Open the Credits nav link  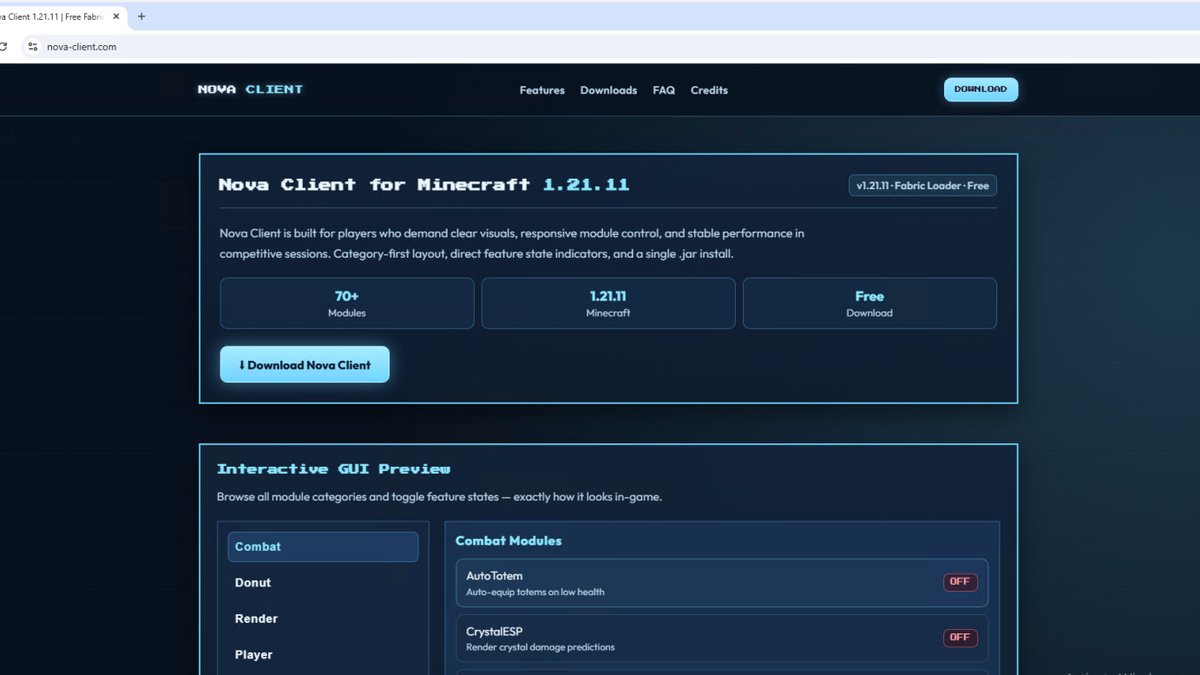[x=709, y=90]
